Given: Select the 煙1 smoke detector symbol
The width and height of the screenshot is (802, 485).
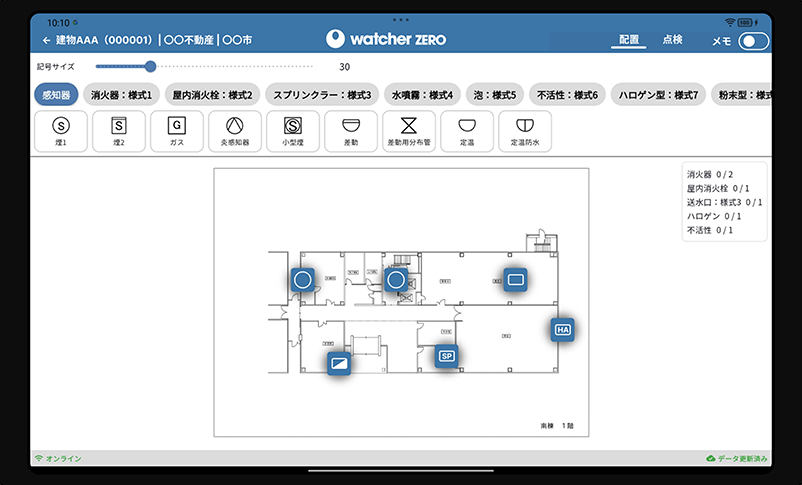Looking at the screenshot, I should tap(61, 131).
